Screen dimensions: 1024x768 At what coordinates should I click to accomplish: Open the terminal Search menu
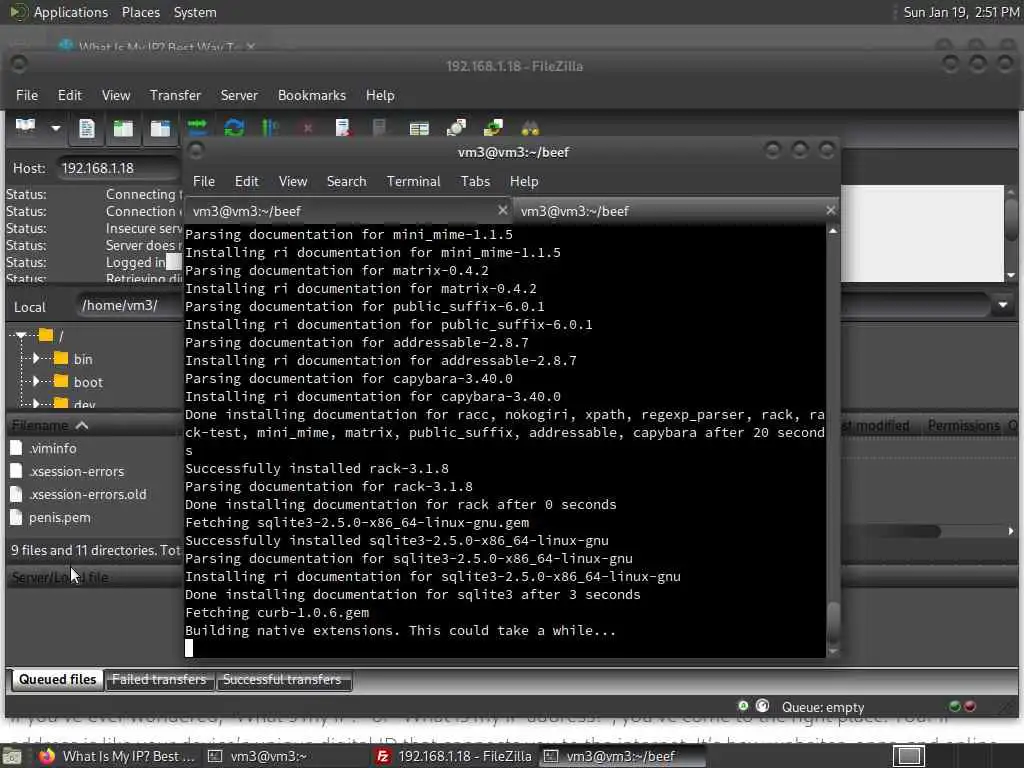pos(346,182)
